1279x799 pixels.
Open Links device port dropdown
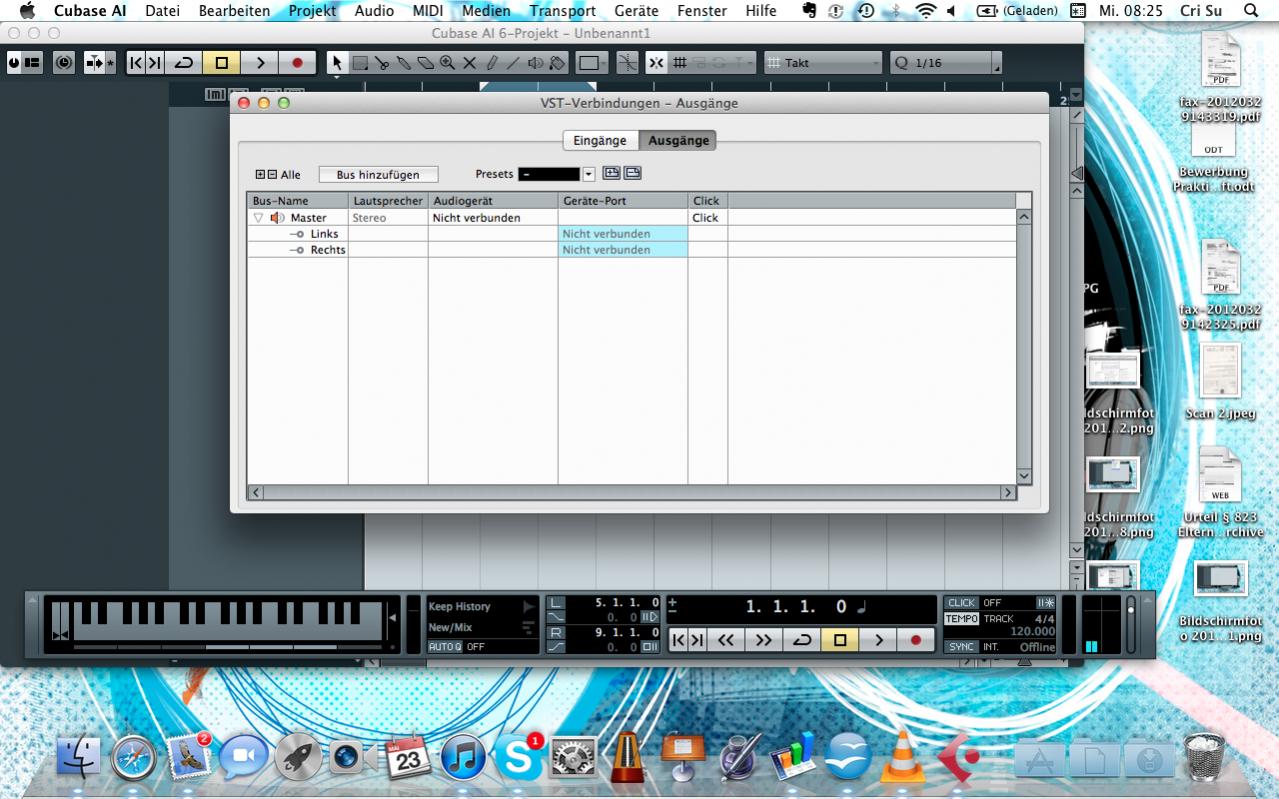tap(623, 233)
